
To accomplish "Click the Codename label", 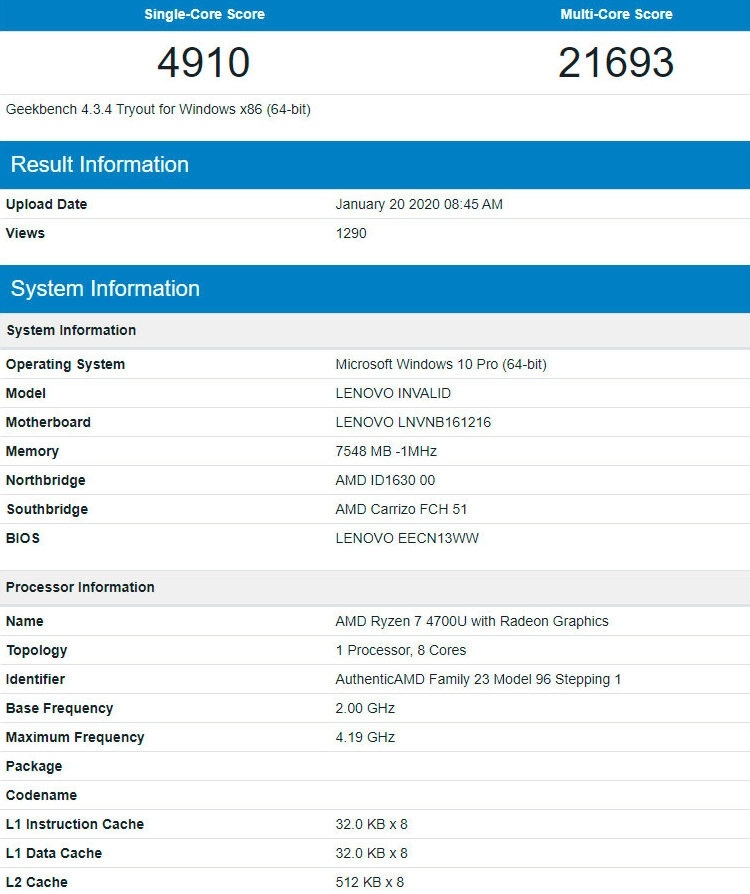I will point(41,795).
